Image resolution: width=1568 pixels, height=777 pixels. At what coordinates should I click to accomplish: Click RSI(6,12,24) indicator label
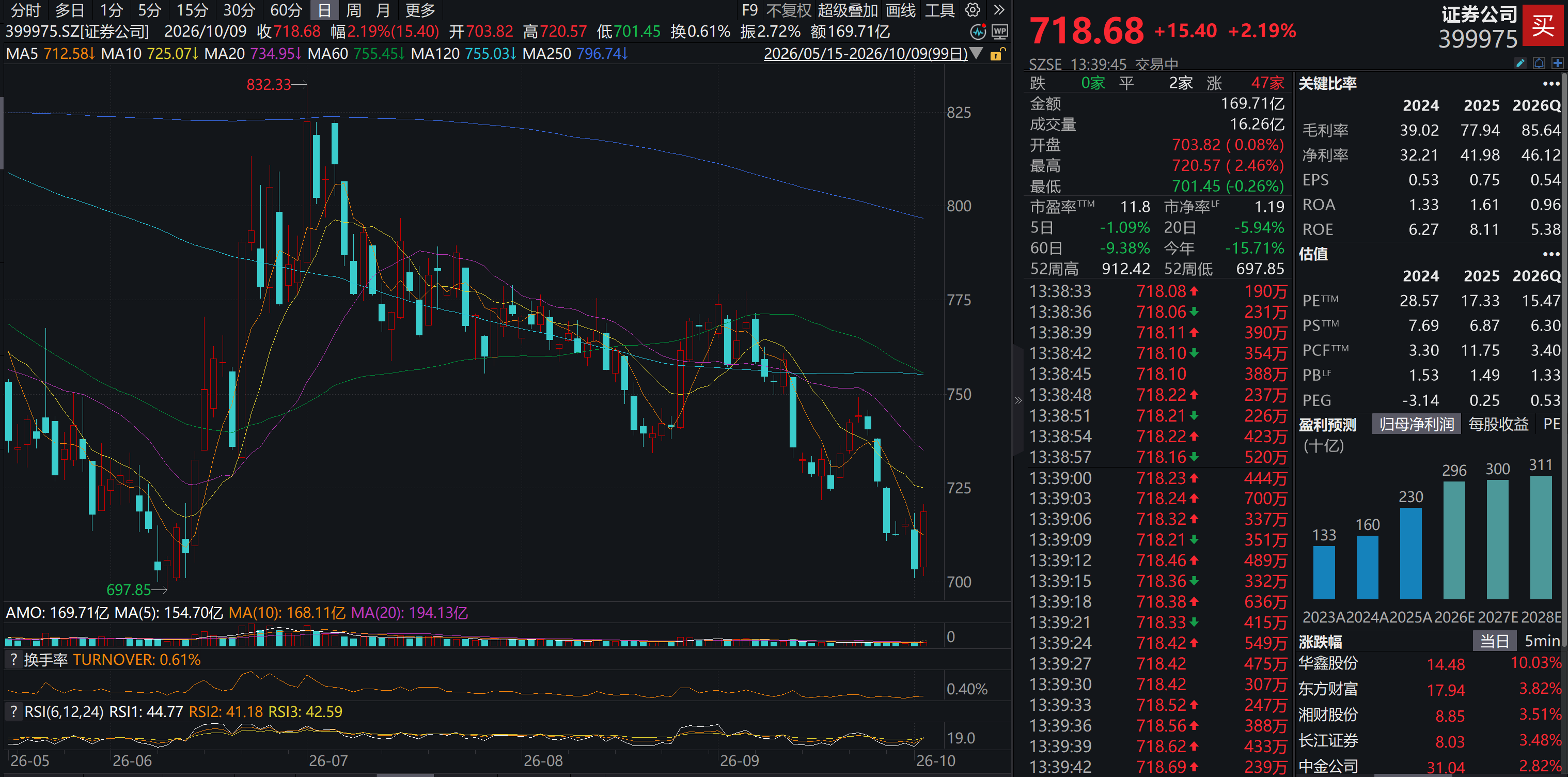[x=64, y=711]
